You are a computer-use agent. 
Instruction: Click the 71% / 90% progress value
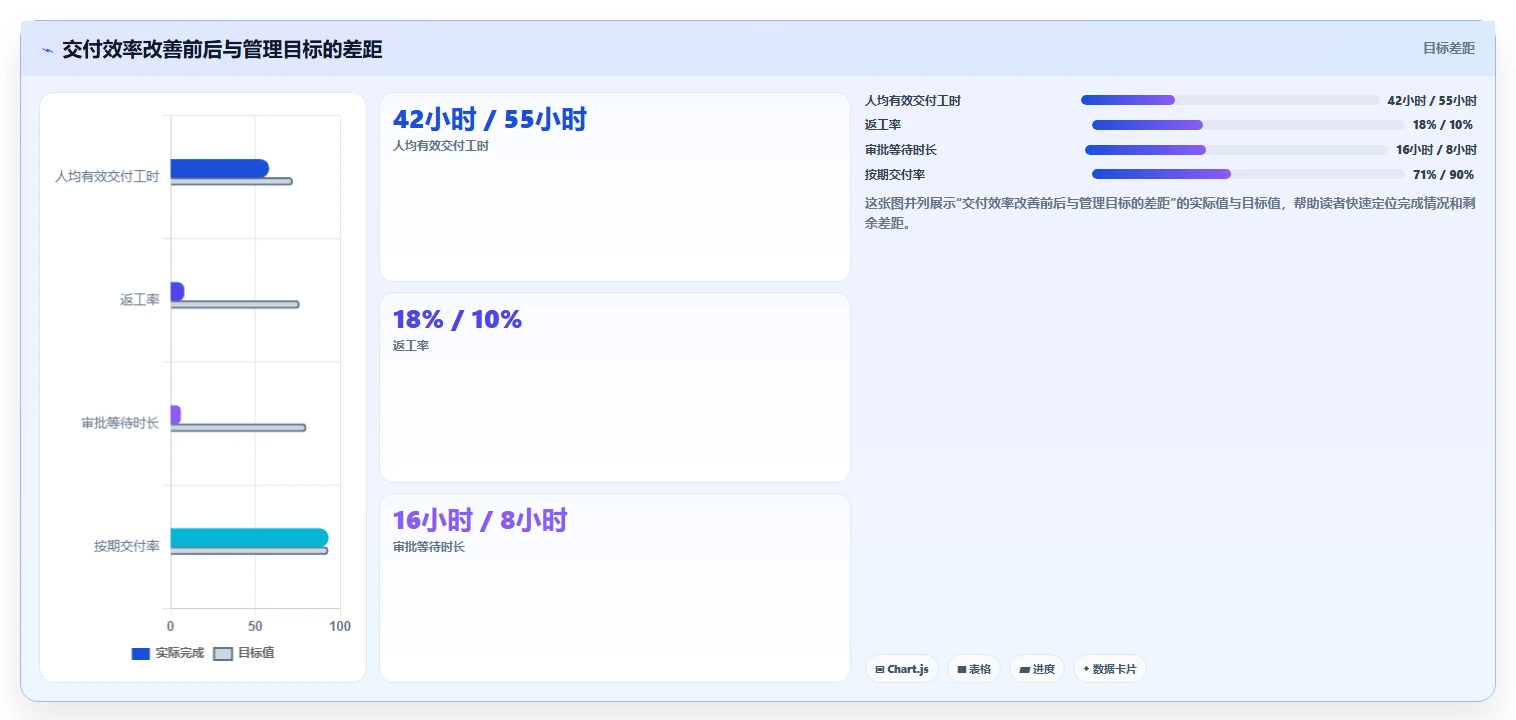[1443, 174]
